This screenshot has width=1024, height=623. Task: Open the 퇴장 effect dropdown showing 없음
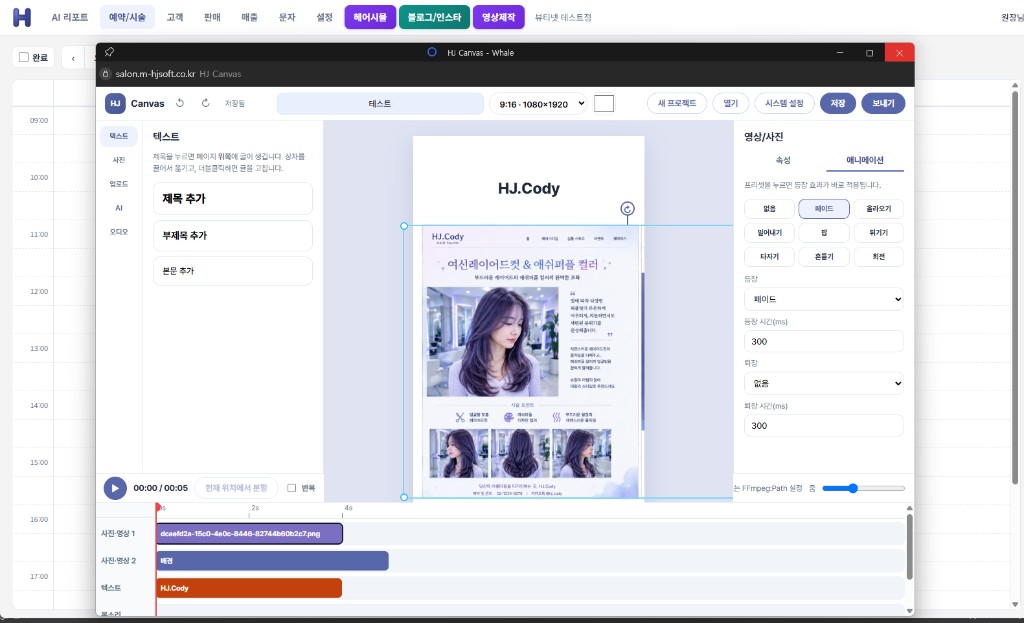point(824,383)
